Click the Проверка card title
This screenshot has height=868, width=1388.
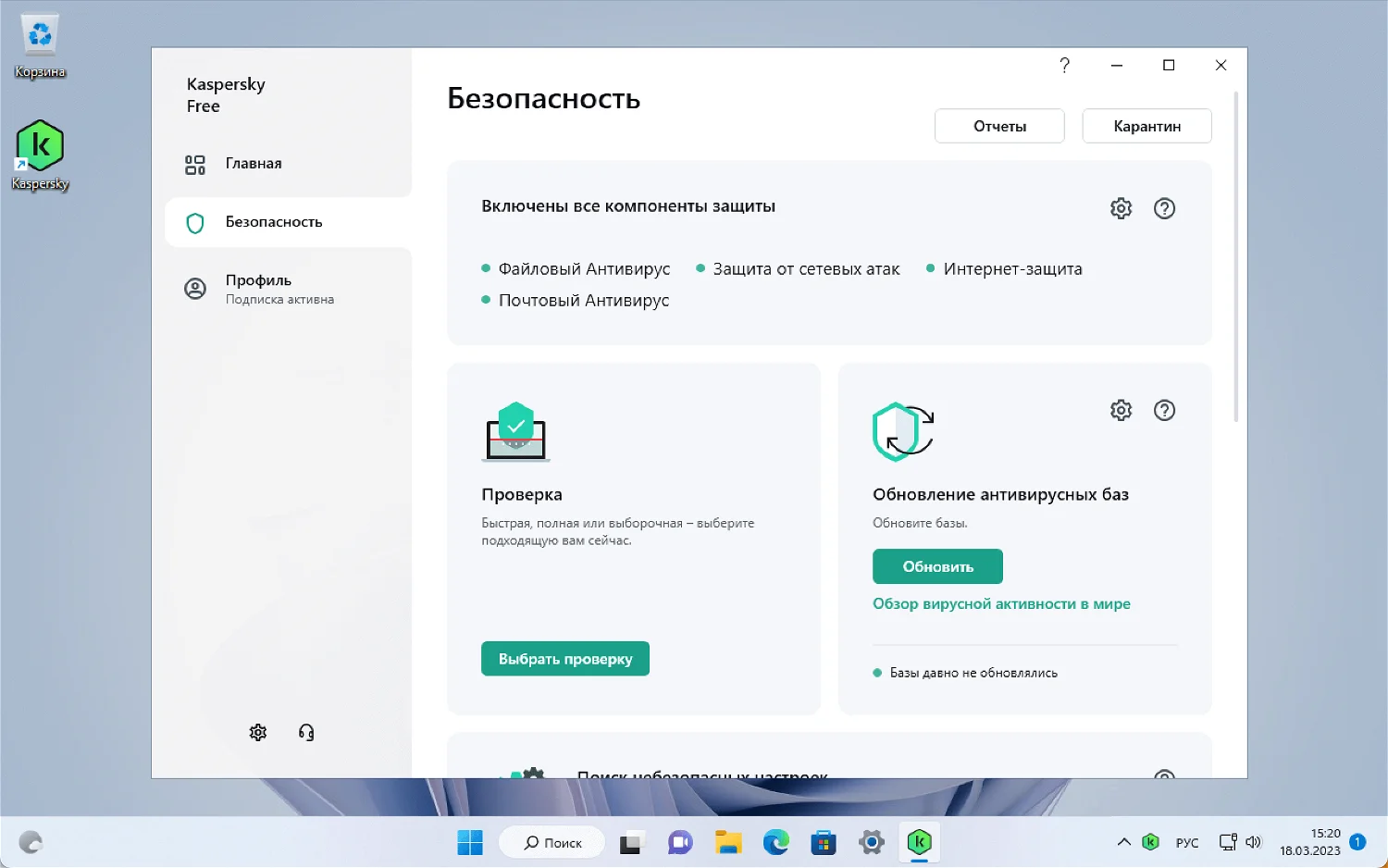click(522, 494)
